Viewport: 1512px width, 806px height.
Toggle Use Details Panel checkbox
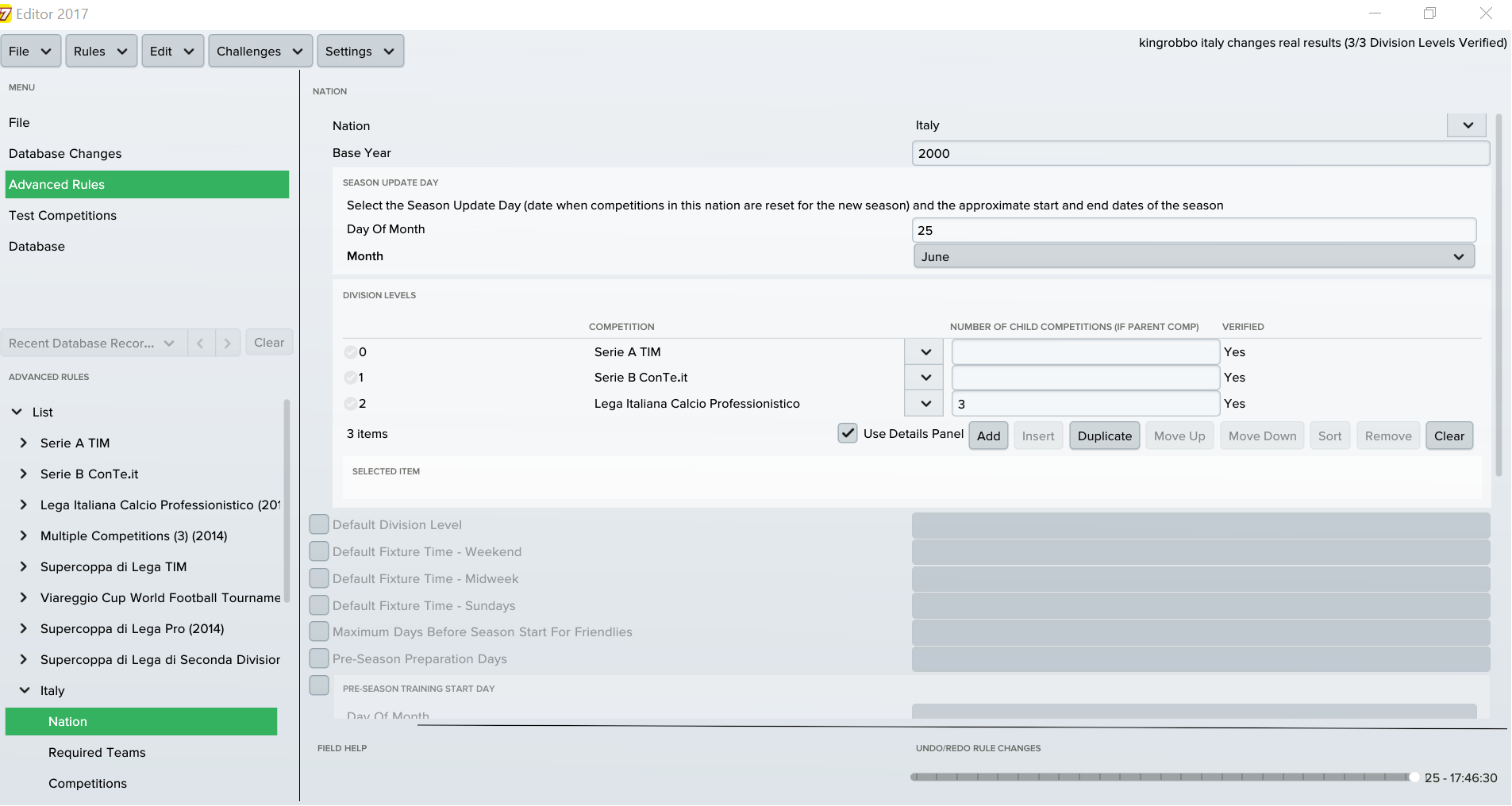[848, 433]
